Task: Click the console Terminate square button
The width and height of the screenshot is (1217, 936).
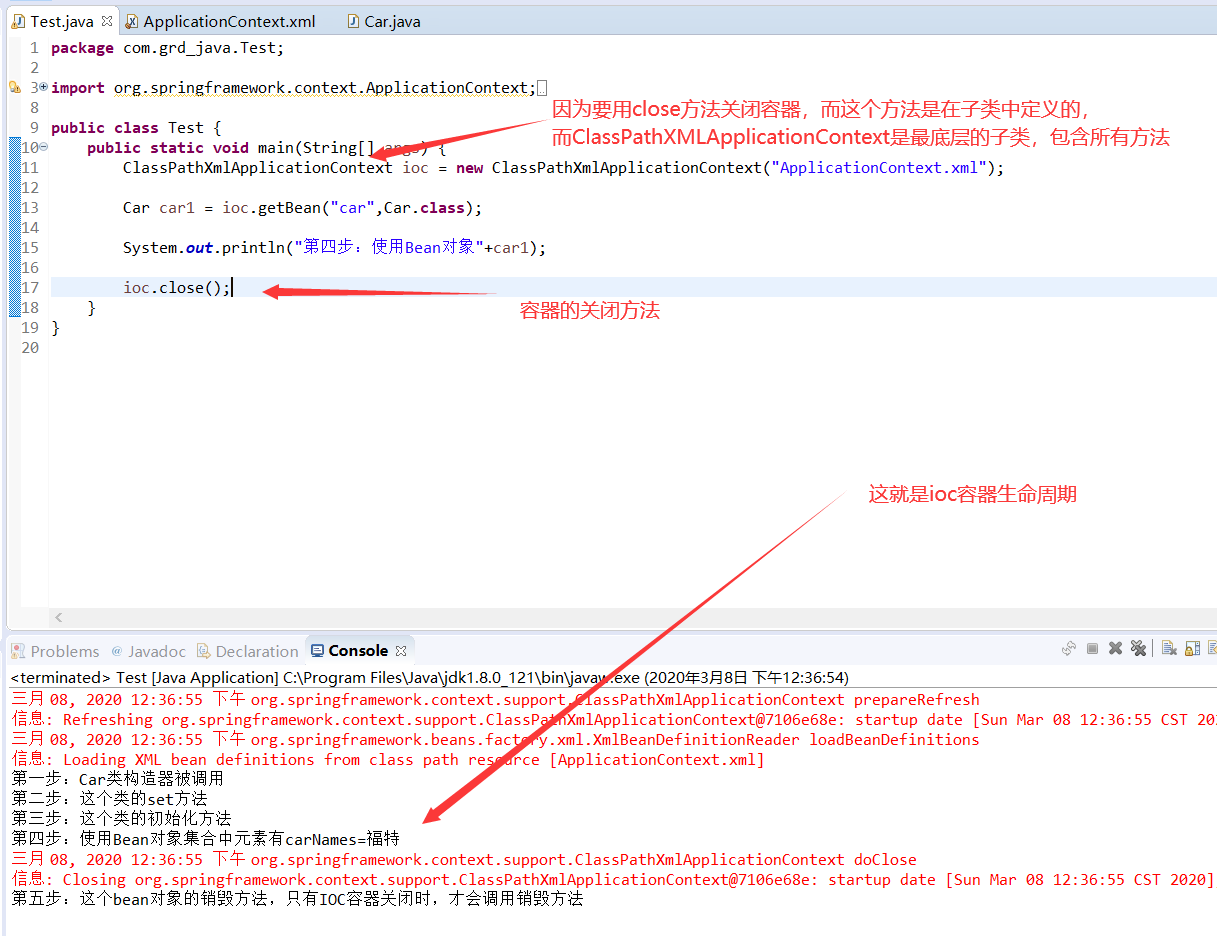Action: pos(1093,649)
